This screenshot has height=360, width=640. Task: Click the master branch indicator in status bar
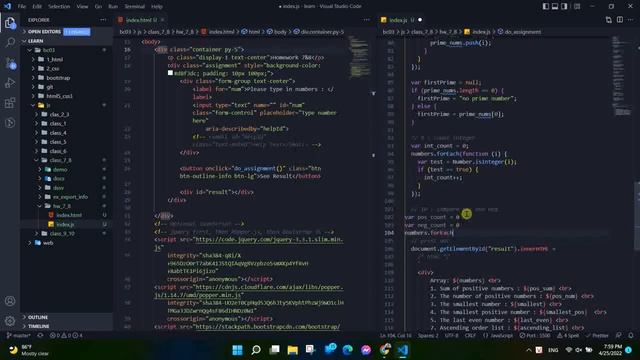tap(19, 336)
